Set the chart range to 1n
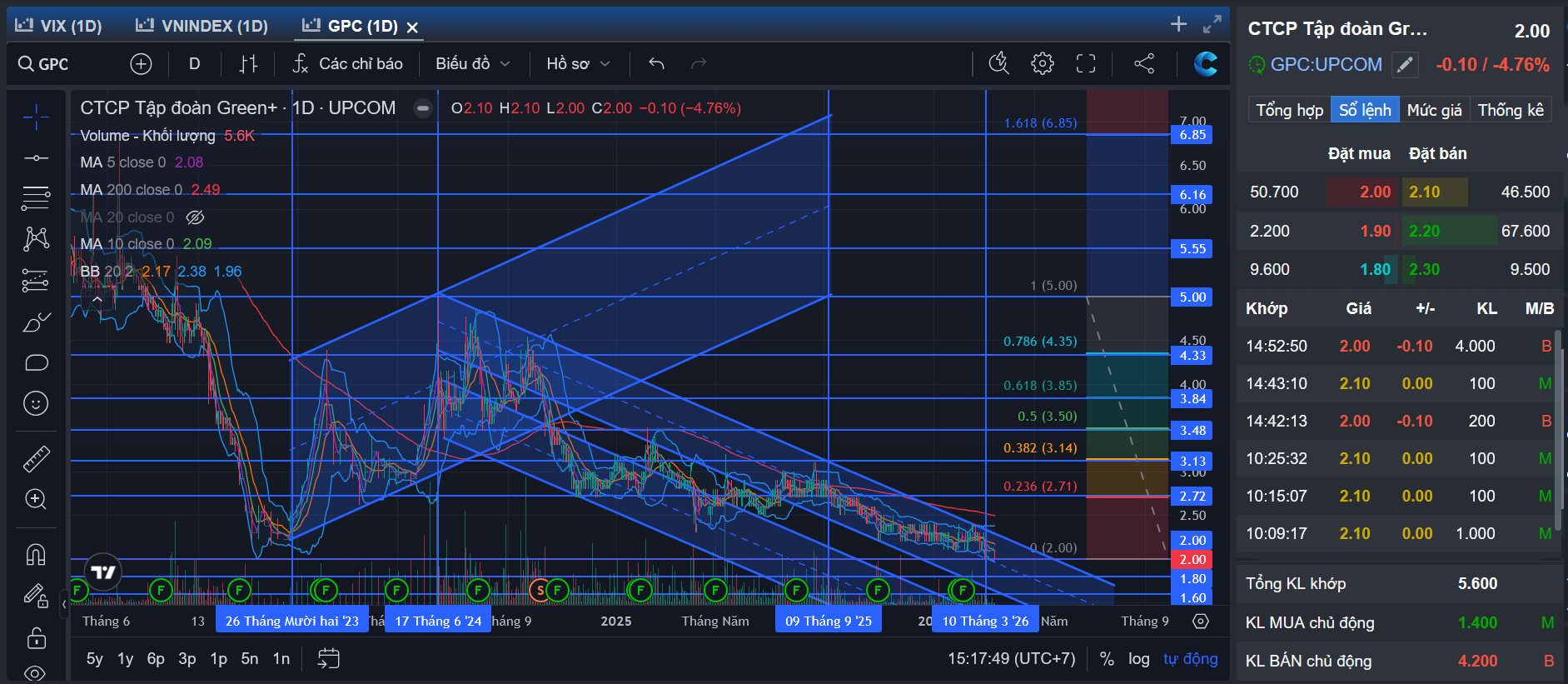1568x684 pixels. [x=281, y=659]
